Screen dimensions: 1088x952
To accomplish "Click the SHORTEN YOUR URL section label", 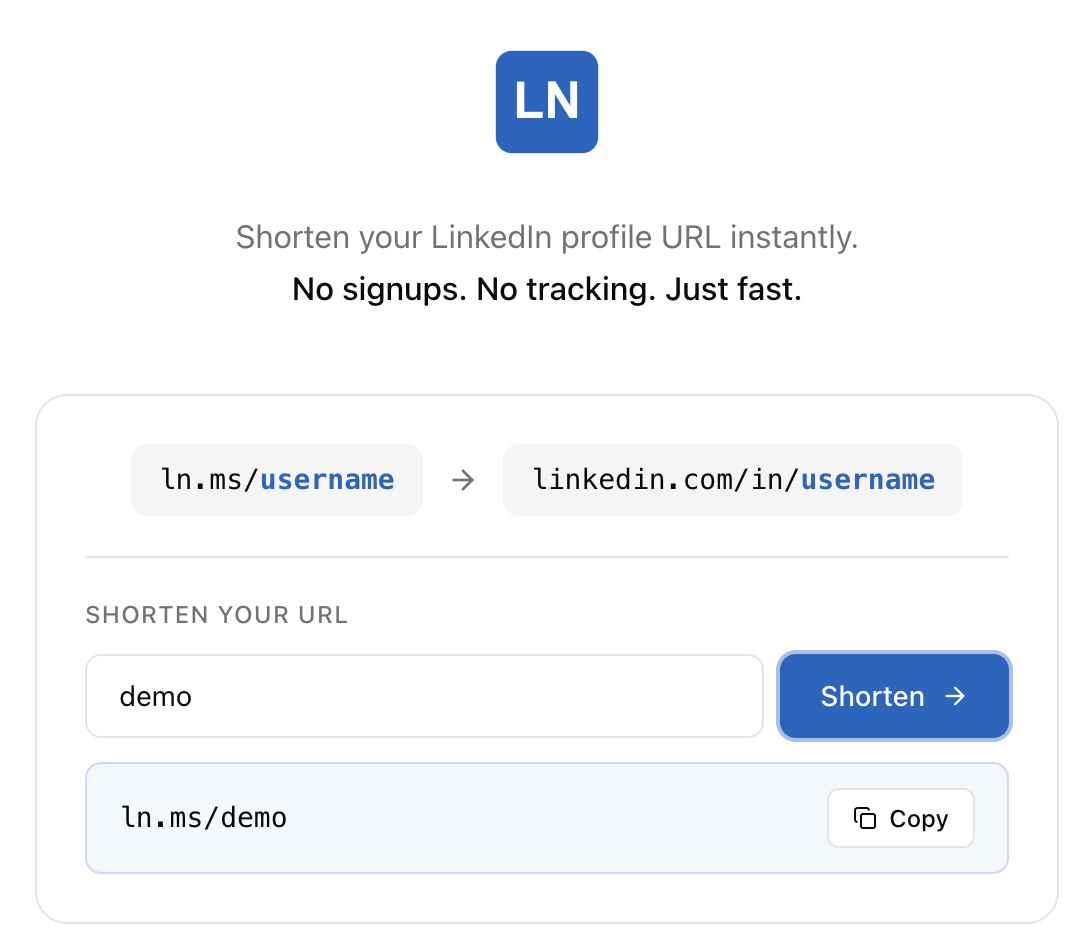I will pyautogui.click(x=216, y=615).
